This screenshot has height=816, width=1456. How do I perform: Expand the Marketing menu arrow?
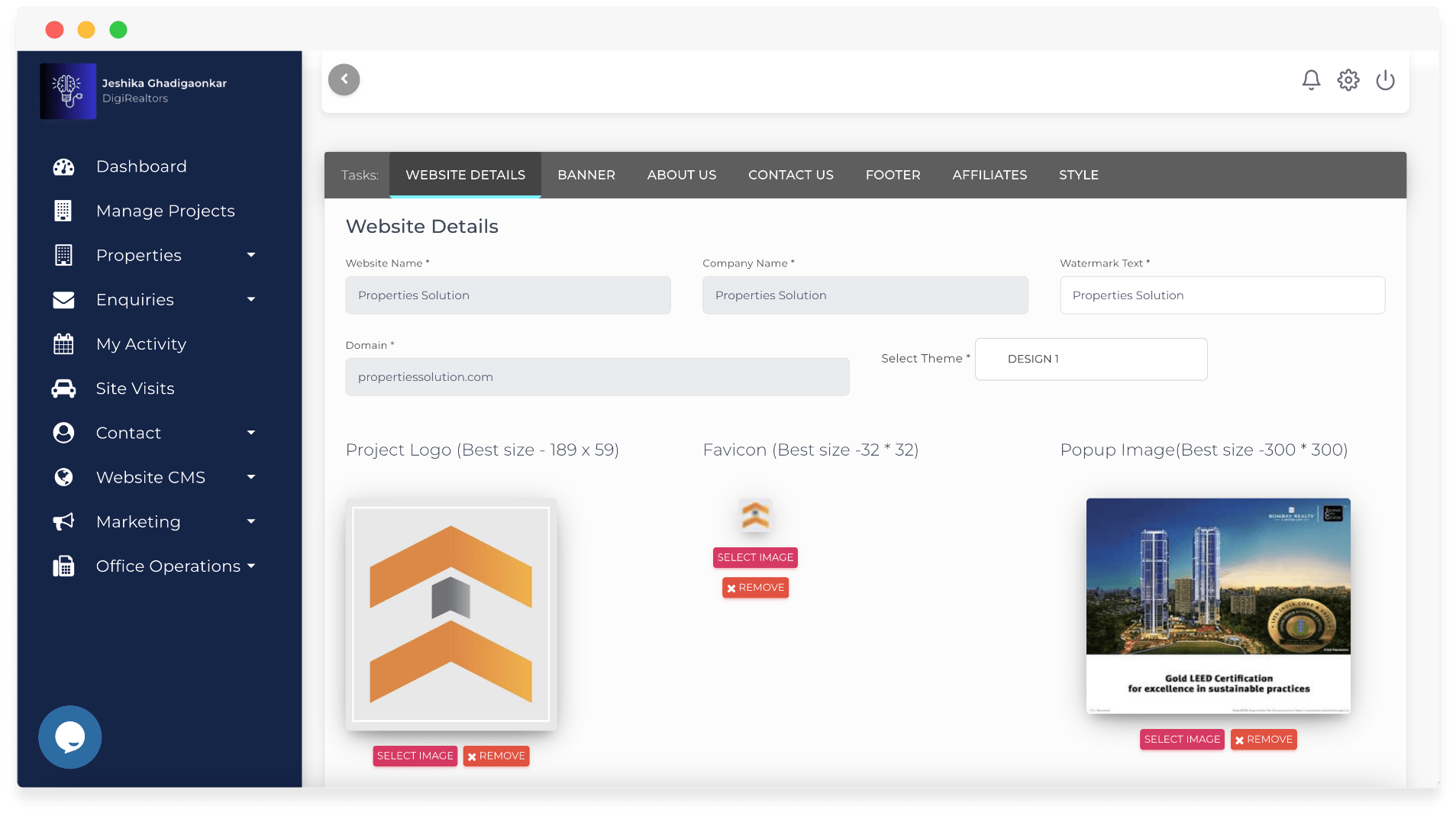click(x=250, y=522)
